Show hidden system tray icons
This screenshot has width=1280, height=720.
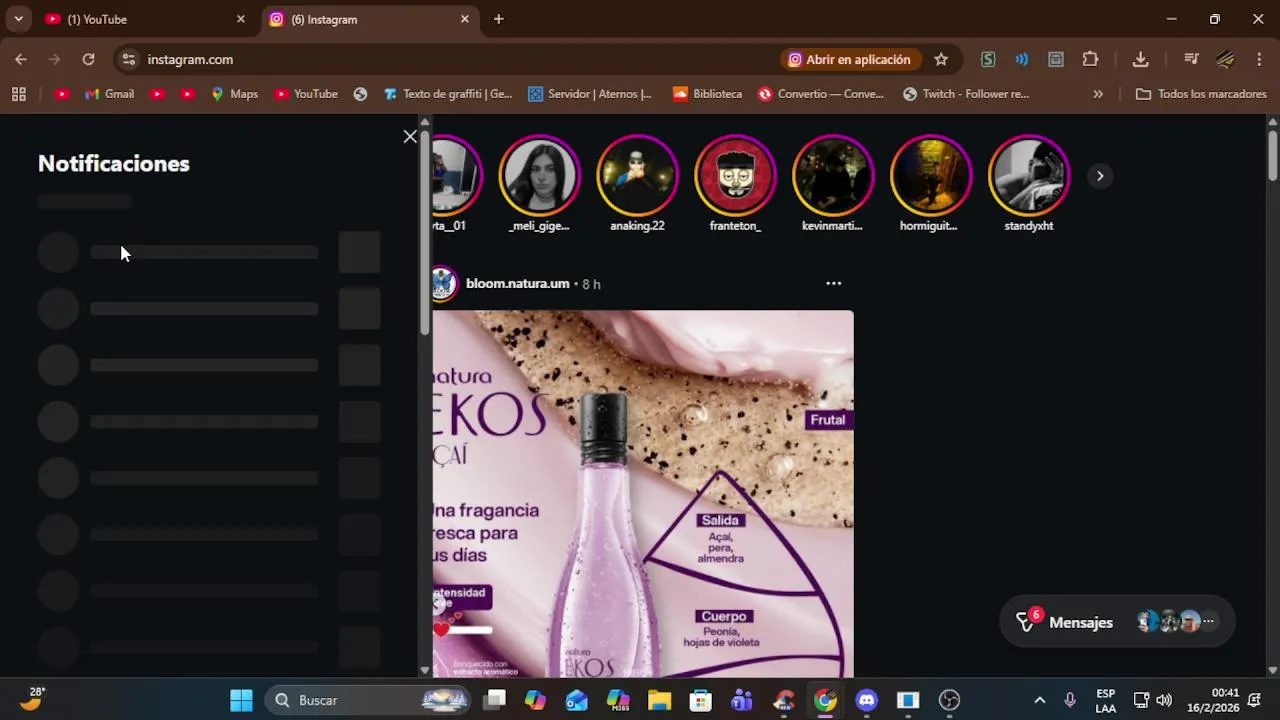1039,700
